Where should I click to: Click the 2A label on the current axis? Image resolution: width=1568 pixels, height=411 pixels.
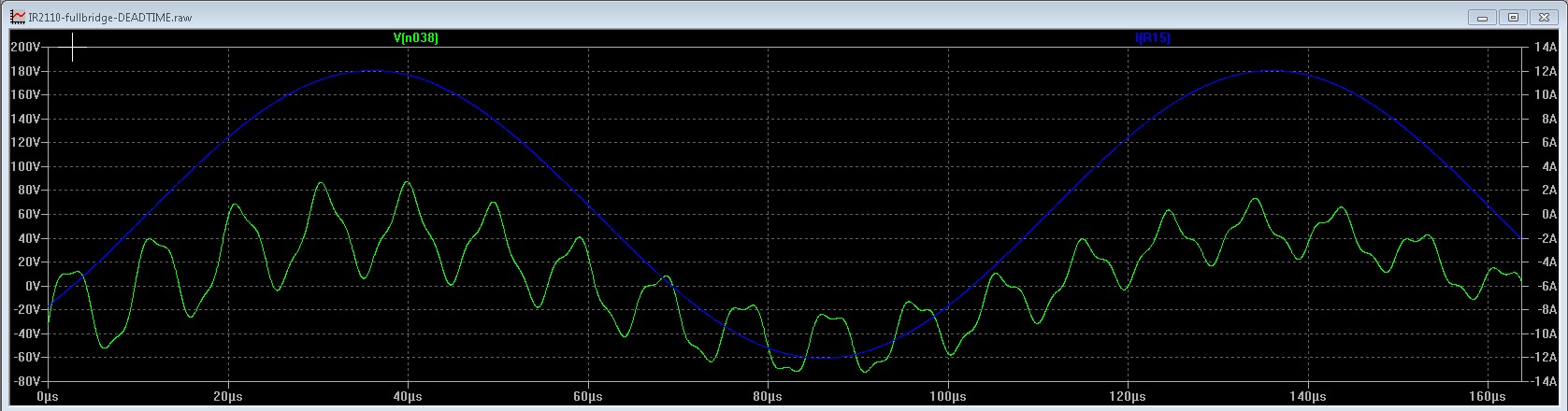tap(1547, 190)
